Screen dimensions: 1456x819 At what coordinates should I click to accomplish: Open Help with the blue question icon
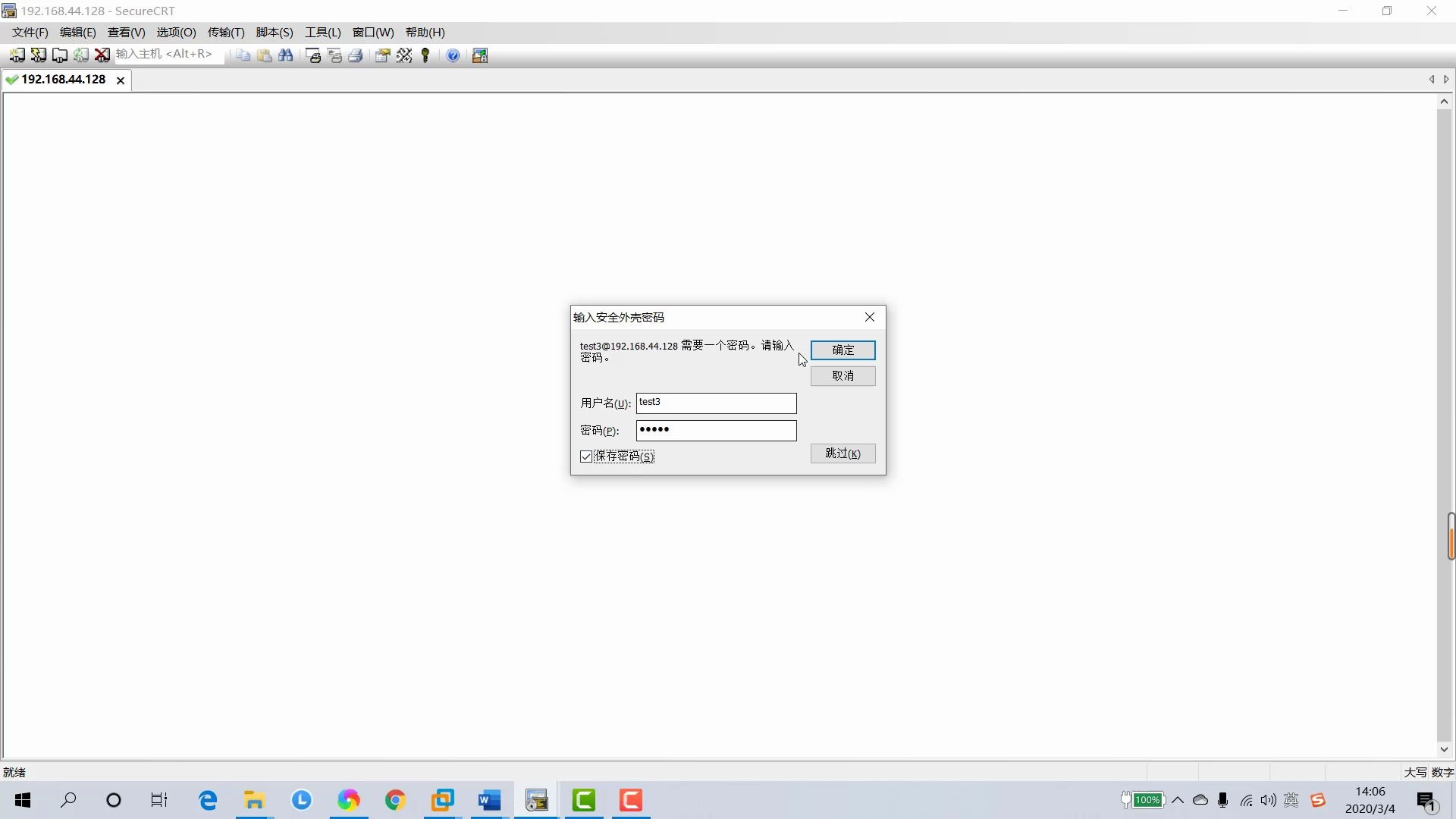point(453,55)
